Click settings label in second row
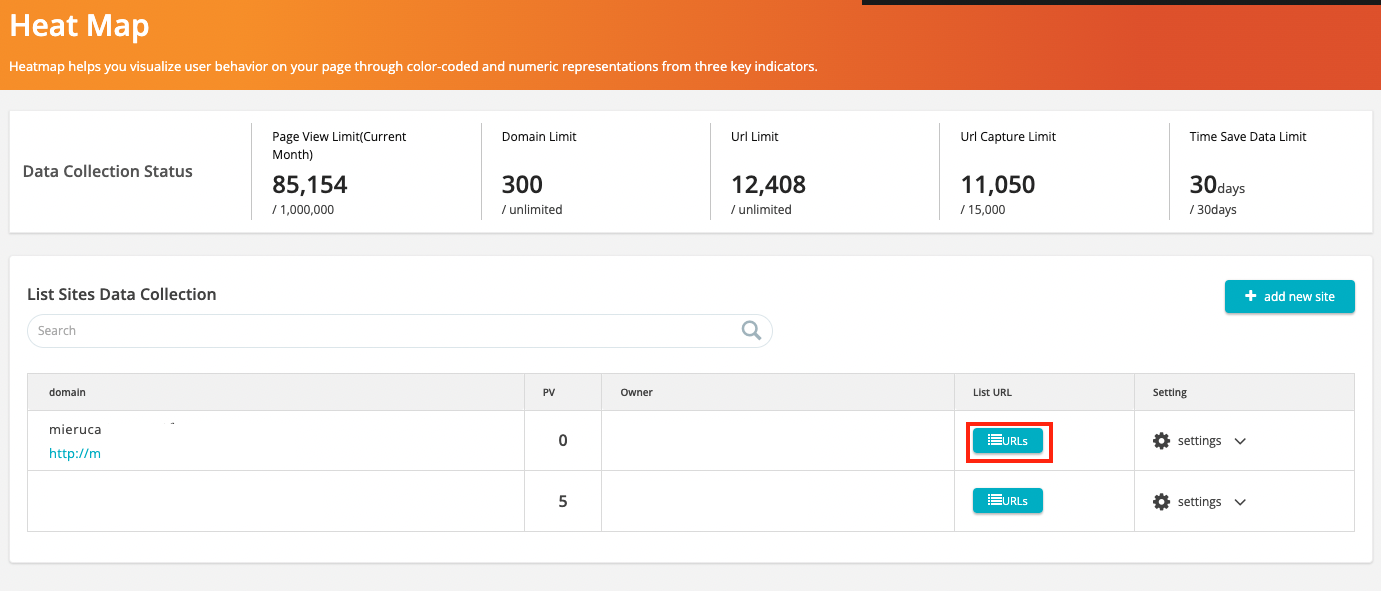1381x591 pixels. click(1199, 502)
